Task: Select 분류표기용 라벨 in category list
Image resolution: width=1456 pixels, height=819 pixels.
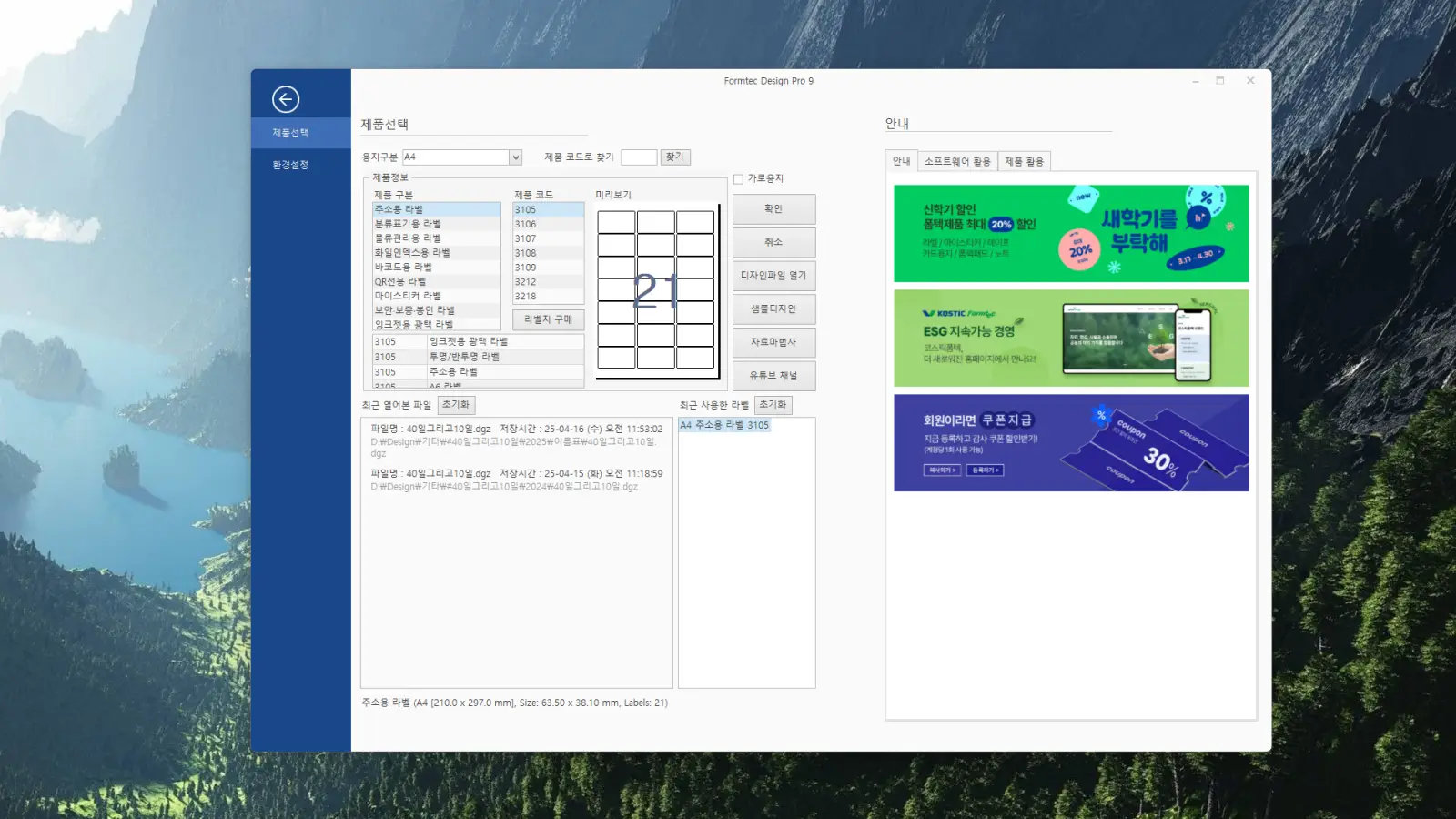Action: click(437, 224)
